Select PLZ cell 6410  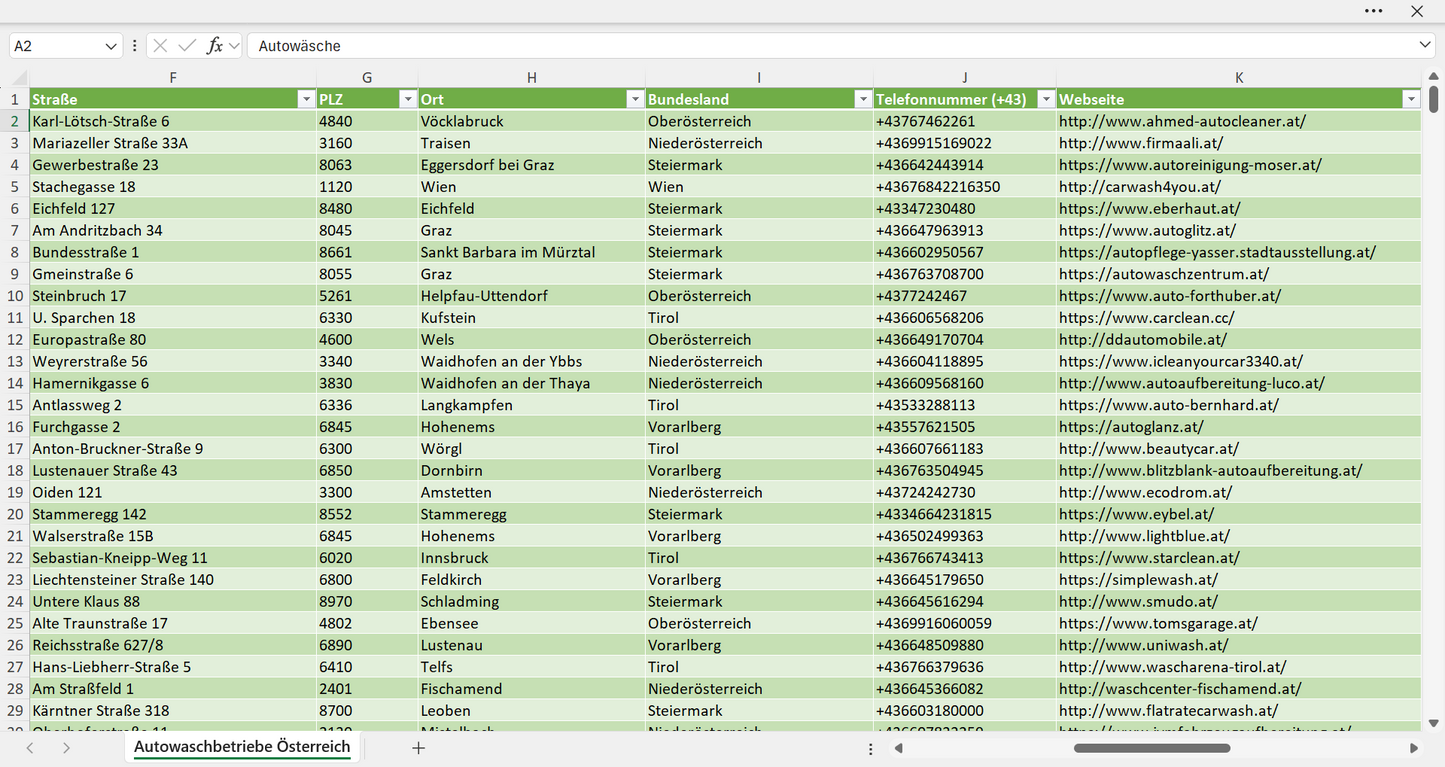pyautogui.click(x=367, y=667)
